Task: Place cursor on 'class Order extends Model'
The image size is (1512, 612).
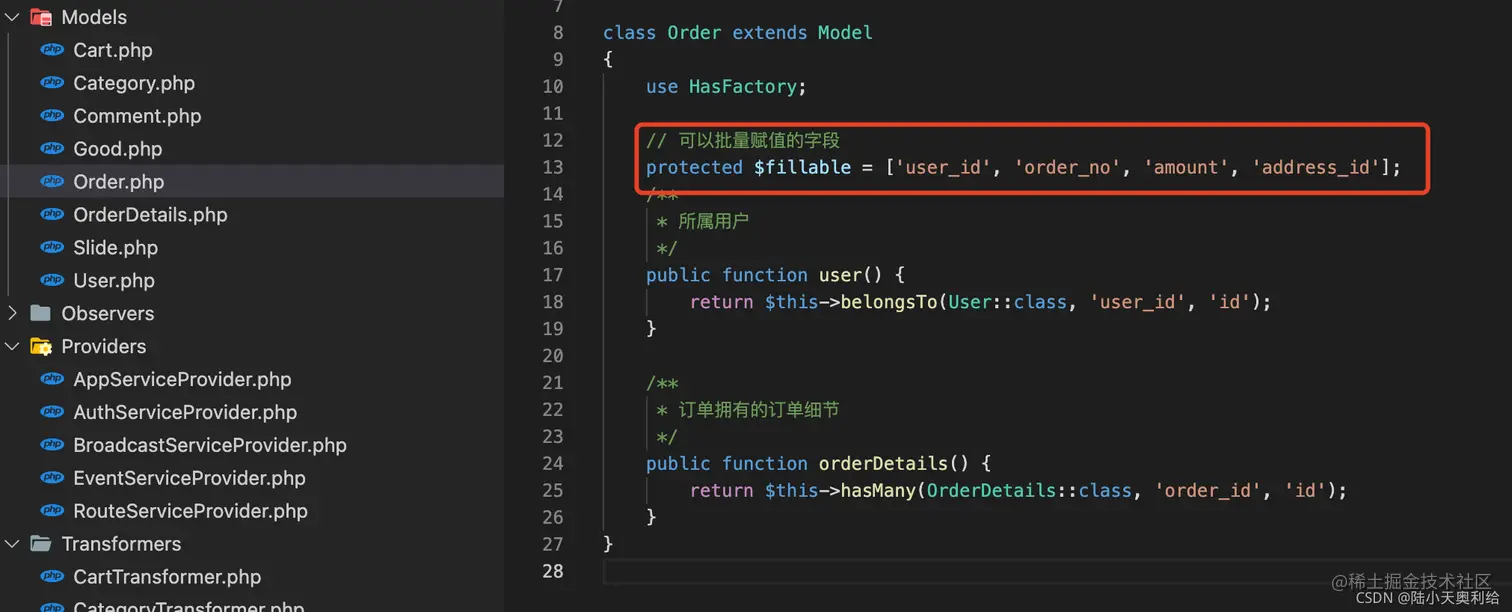Action: 738,33
